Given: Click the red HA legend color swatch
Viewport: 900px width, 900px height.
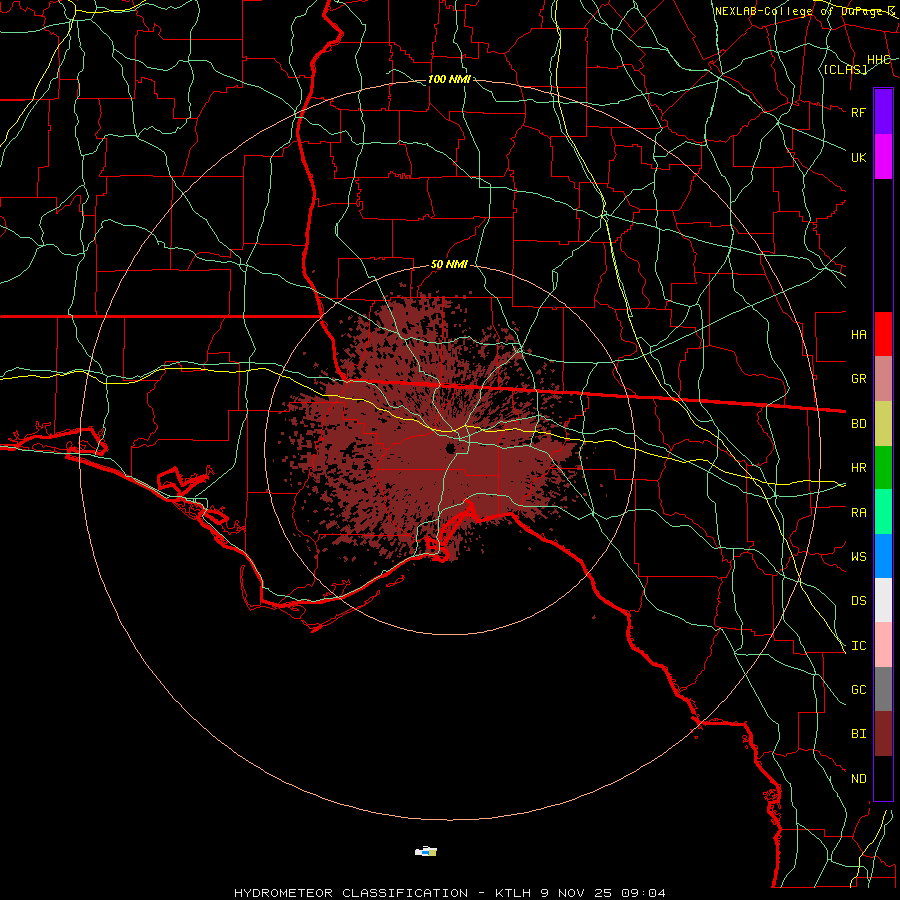Looking at the screenshot, I should 883,334.
